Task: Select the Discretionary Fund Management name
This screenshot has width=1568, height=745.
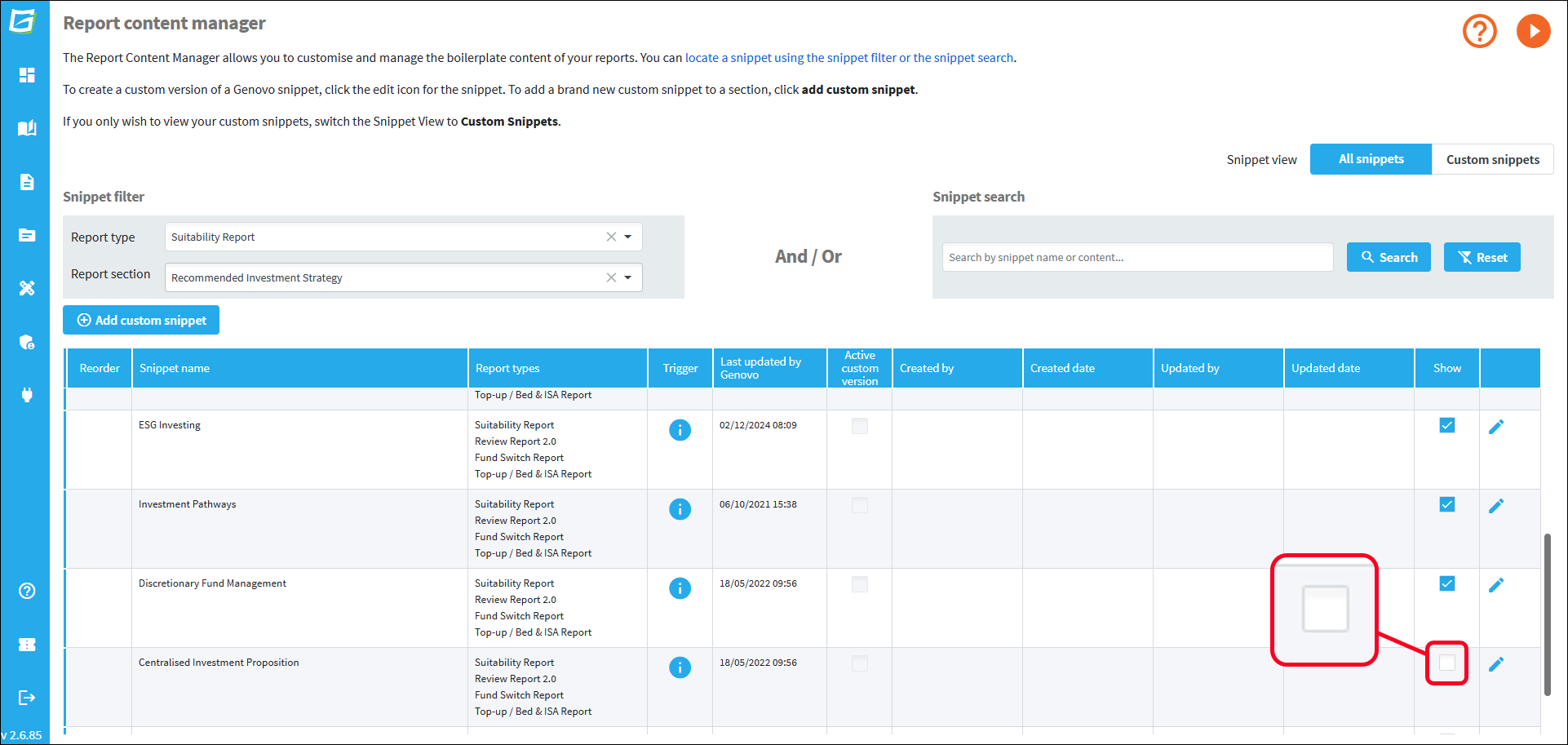Action: click(212, 583)
